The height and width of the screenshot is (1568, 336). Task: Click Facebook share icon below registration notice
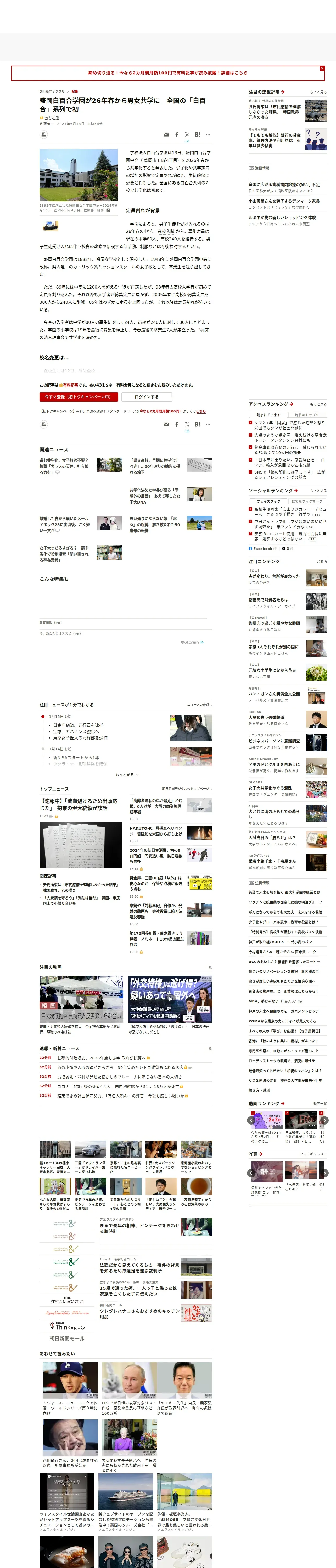click(x=177, y=424)
